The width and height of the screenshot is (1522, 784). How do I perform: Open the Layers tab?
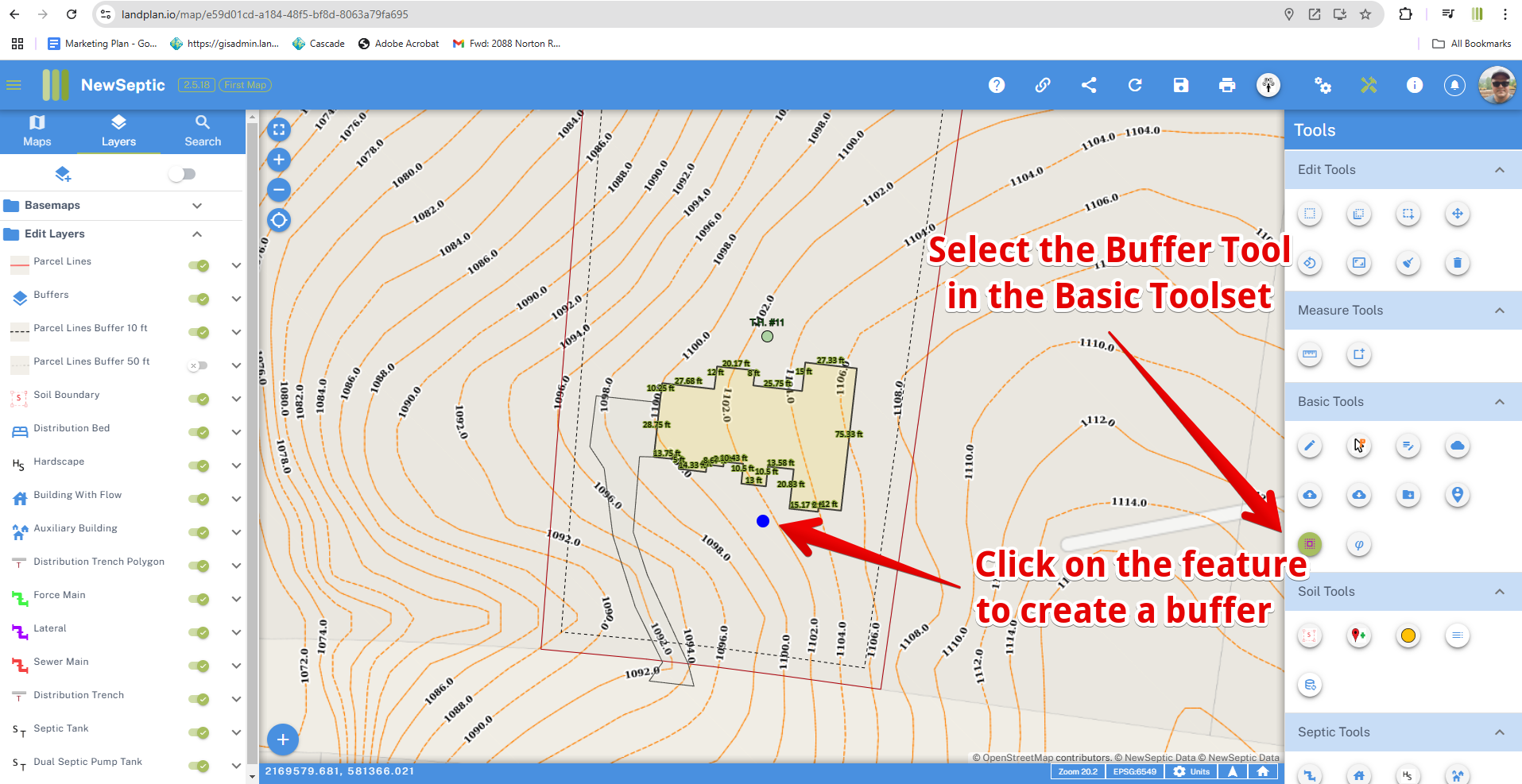[118, 131]
